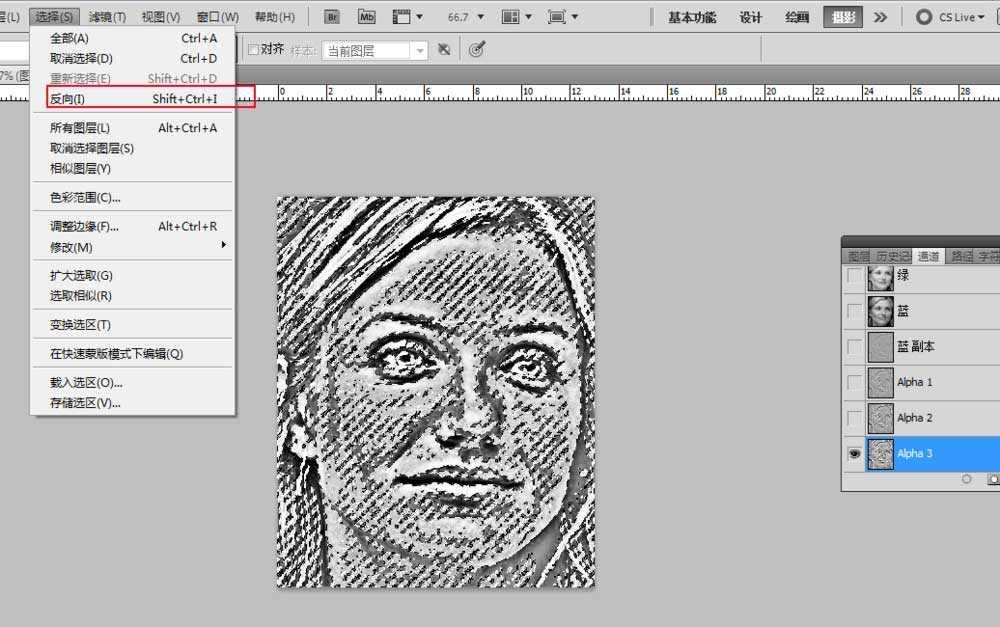This screenshot has width=1000, height=627.
Task: Hide the Alpha 3 channel eye icon
Action: pyautogui.click(x=854, y=454)
